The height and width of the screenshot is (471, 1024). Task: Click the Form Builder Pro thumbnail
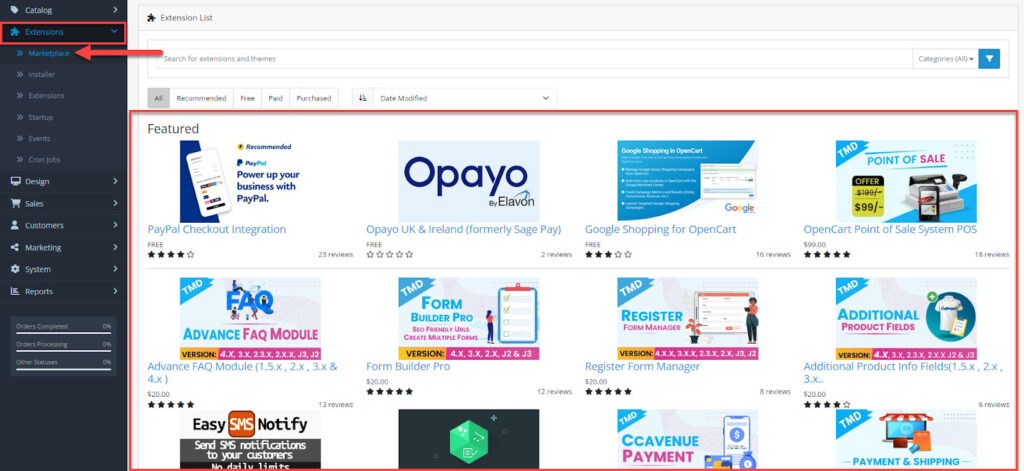click(469, 319)
